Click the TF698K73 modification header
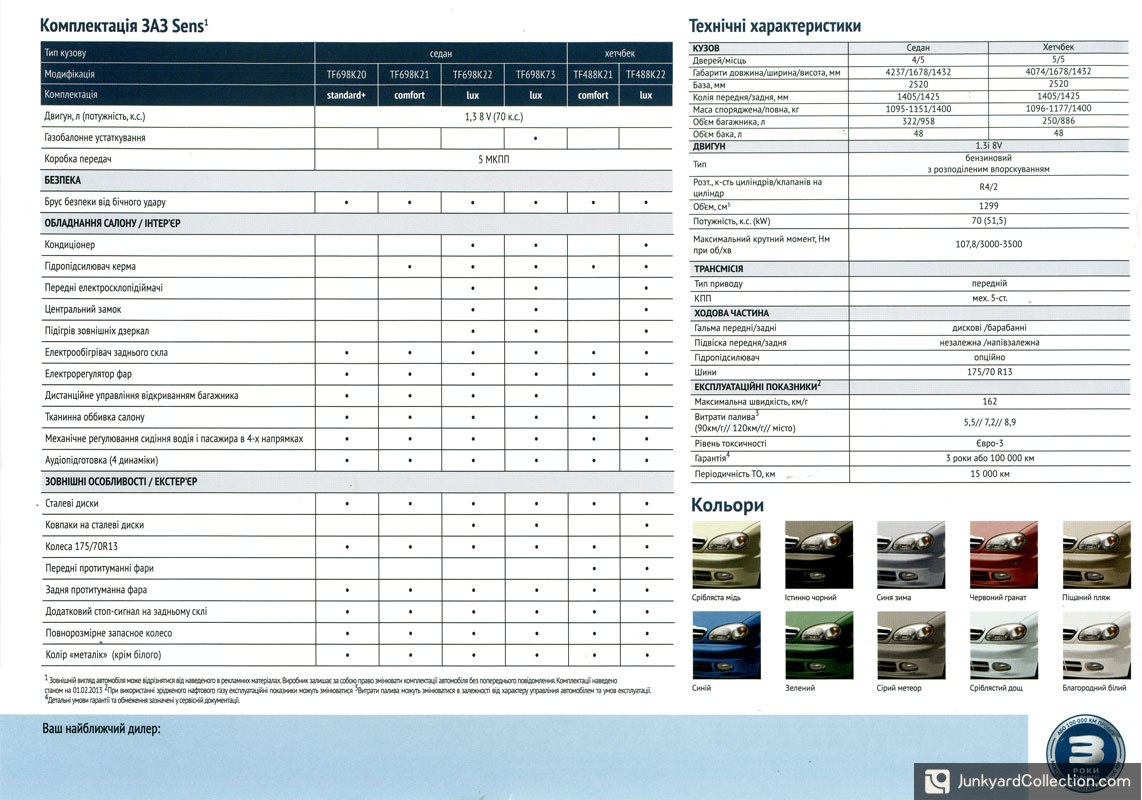The image size is (1142, 800). [535, 74]
